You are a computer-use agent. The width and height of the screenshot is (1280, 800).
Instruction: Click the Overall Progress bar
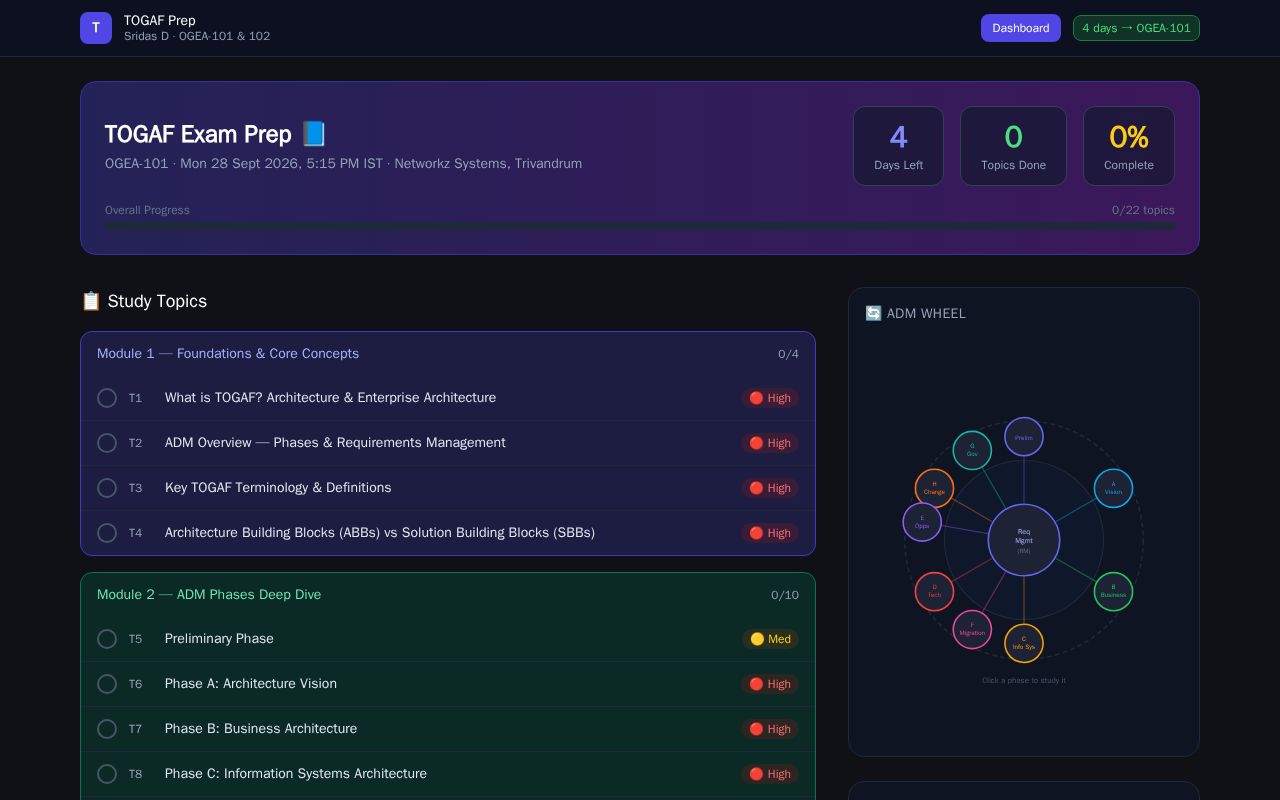pos(640,226)
